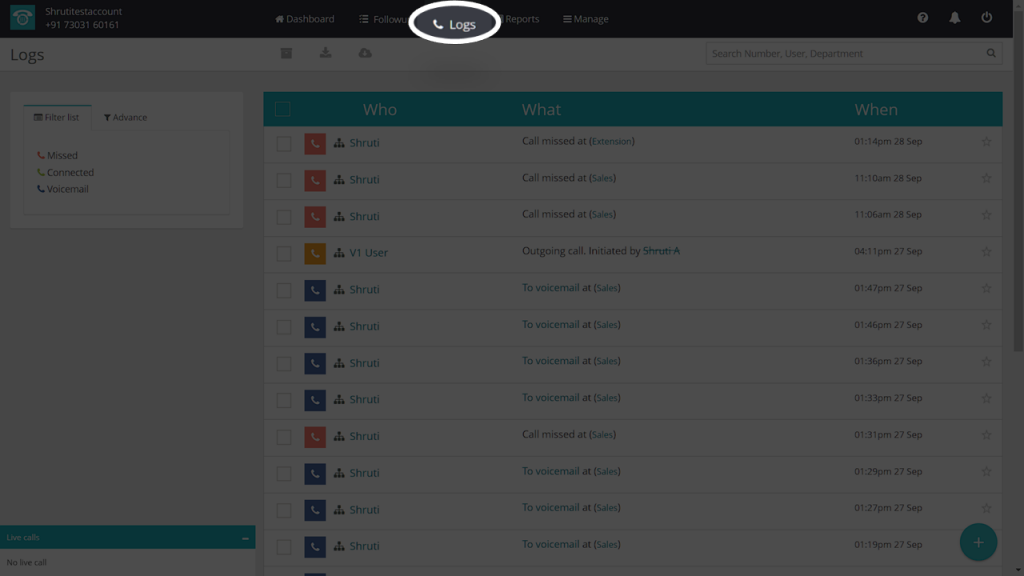Open the Manage dropdown menu
Screen dimensions: 1024x576
(585, 18)
